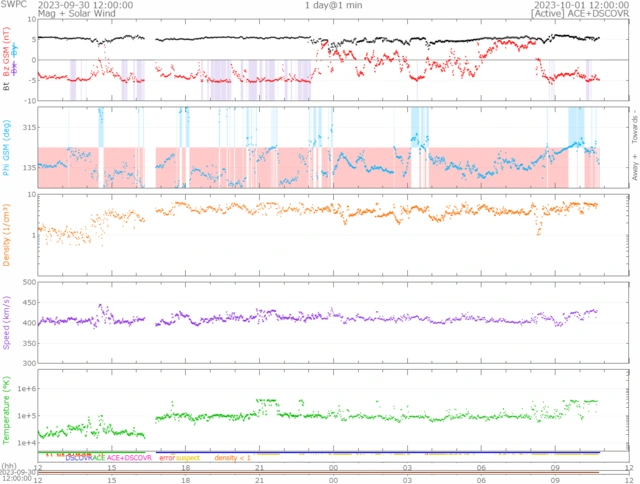This screenshot has width=640, height=484.
Task: Click the 'Phi GSM (deg)' axis label
Action: coord(6,148)
